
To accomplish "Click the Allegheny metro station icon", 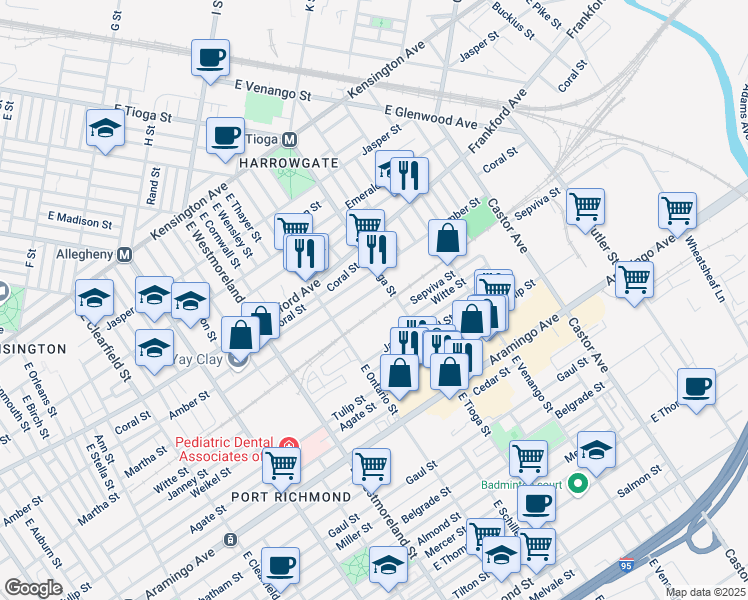I will click(x=125, y=255).
